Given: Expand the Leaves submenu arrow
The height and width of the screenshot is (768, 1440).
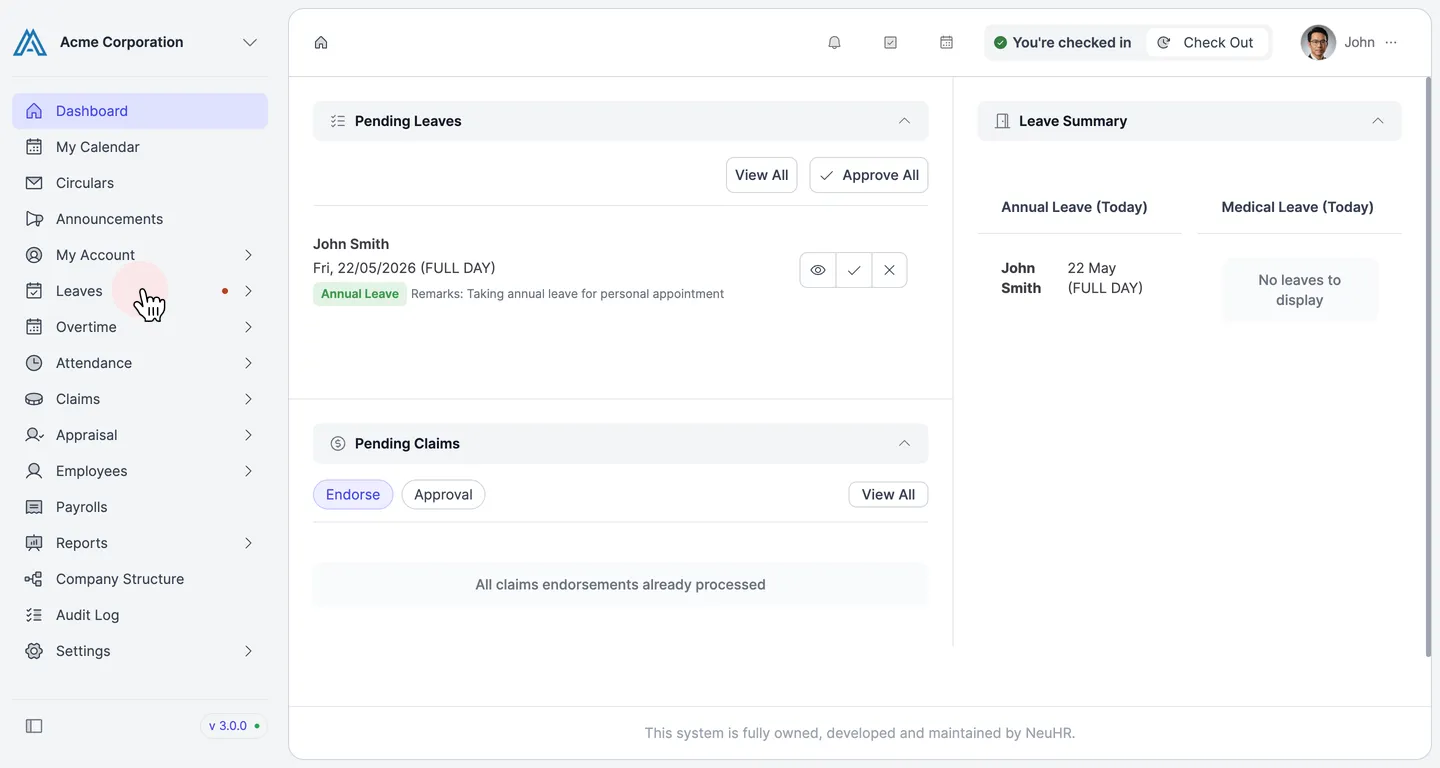Looking at the screenshot, I should coord(248,291).
